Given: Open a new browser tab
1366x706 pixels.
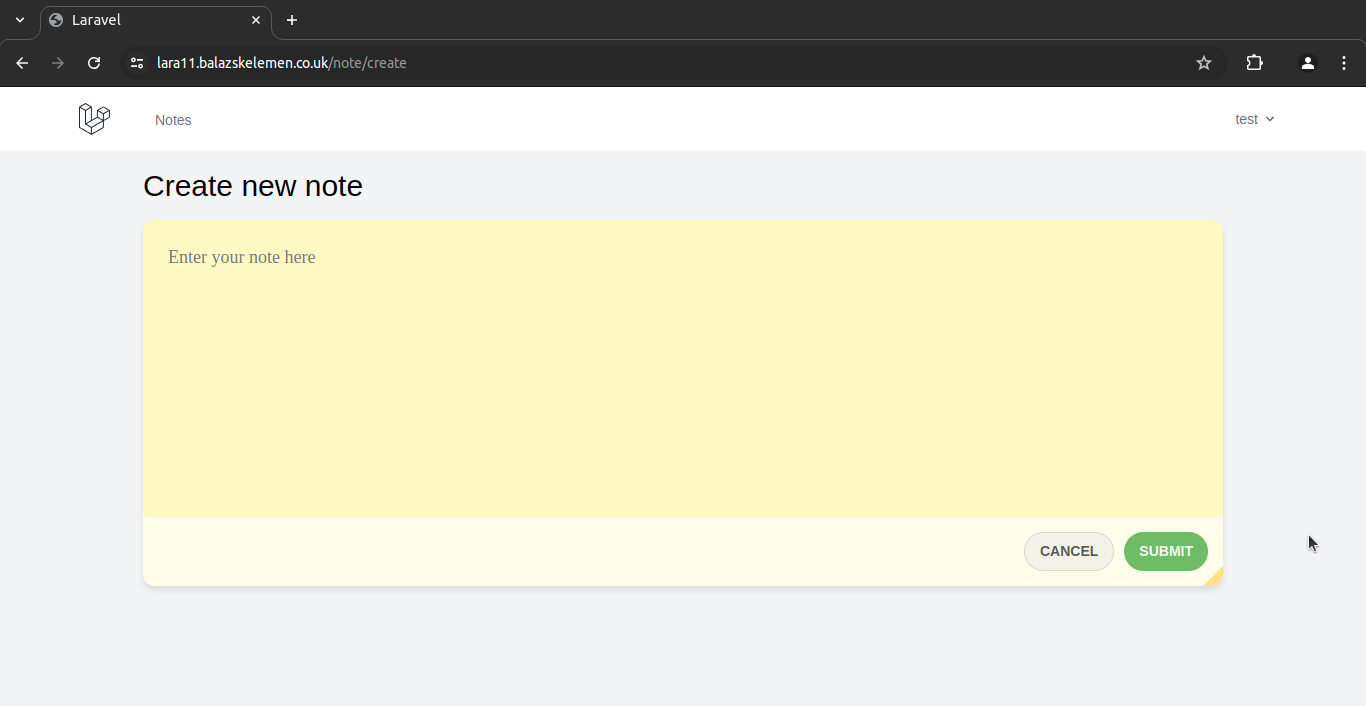Looking at the screenshot, I should tap(292, 20).
